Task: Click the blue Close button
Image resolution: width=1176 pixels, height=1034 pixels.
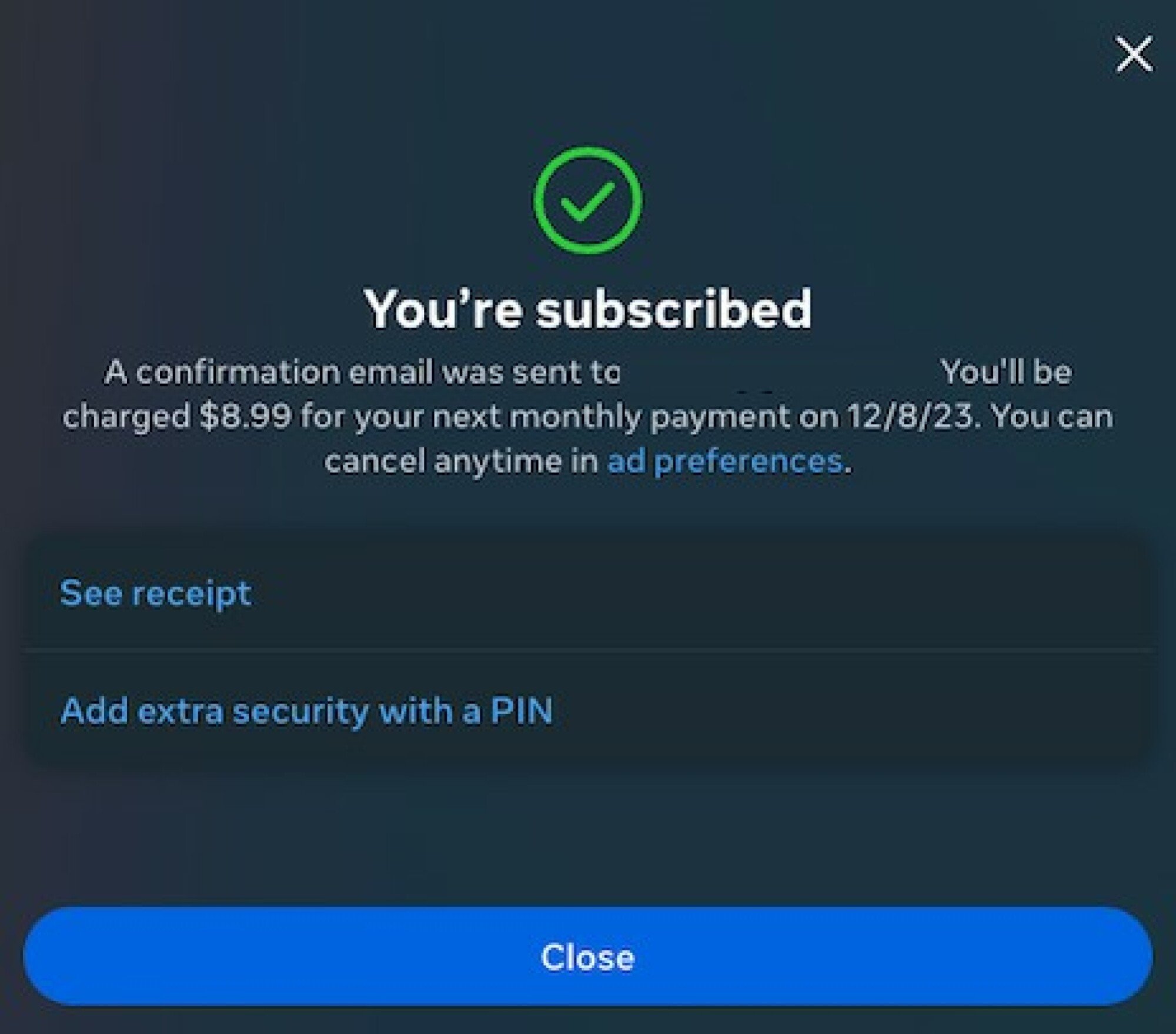Action: (x=587, y=956)
